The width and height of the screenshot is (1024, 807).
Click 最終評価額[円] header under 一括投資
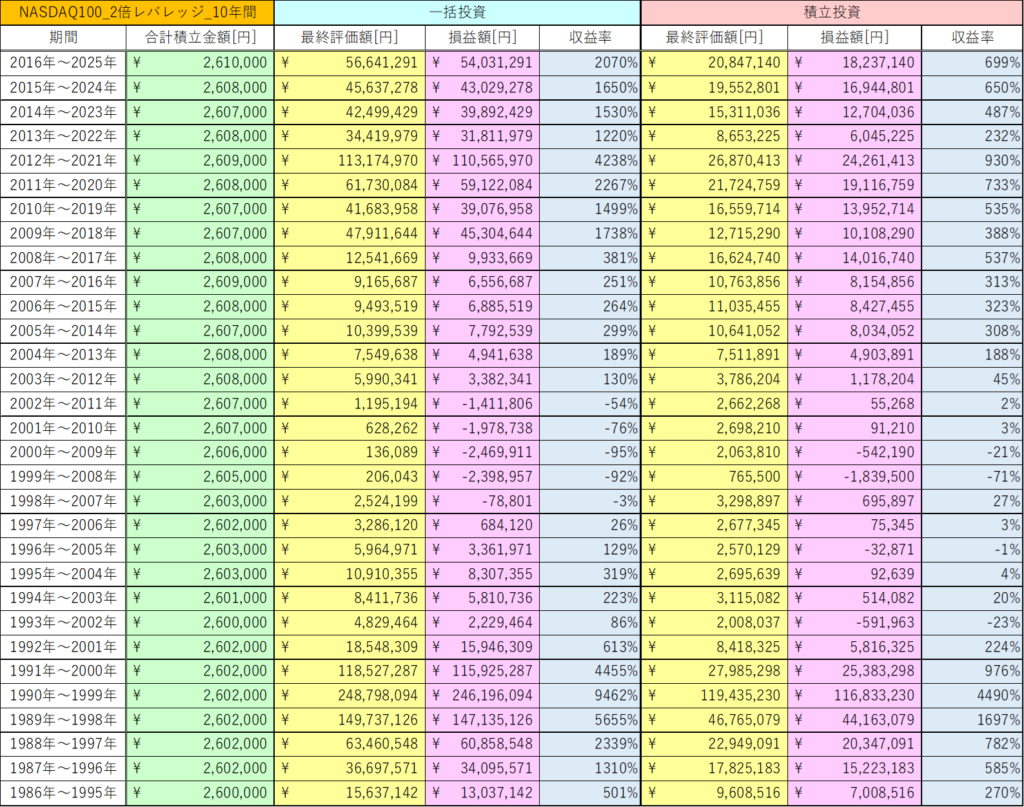tap(349, 38)
